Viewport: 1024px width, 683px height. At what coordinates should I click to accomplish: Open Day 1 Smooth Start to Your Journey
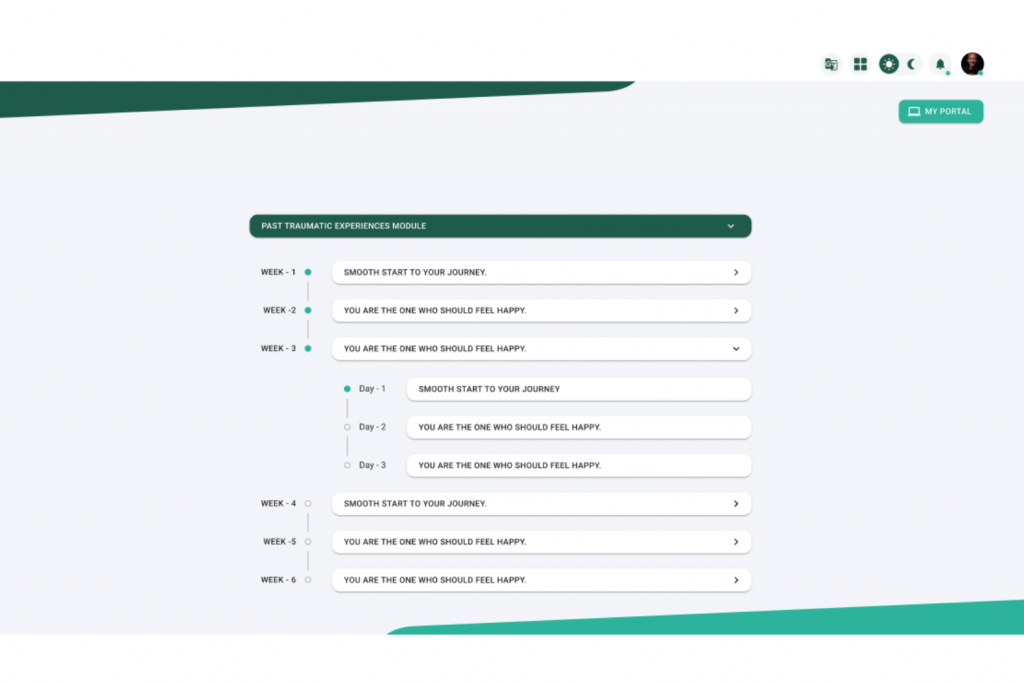tap(579, 389)
